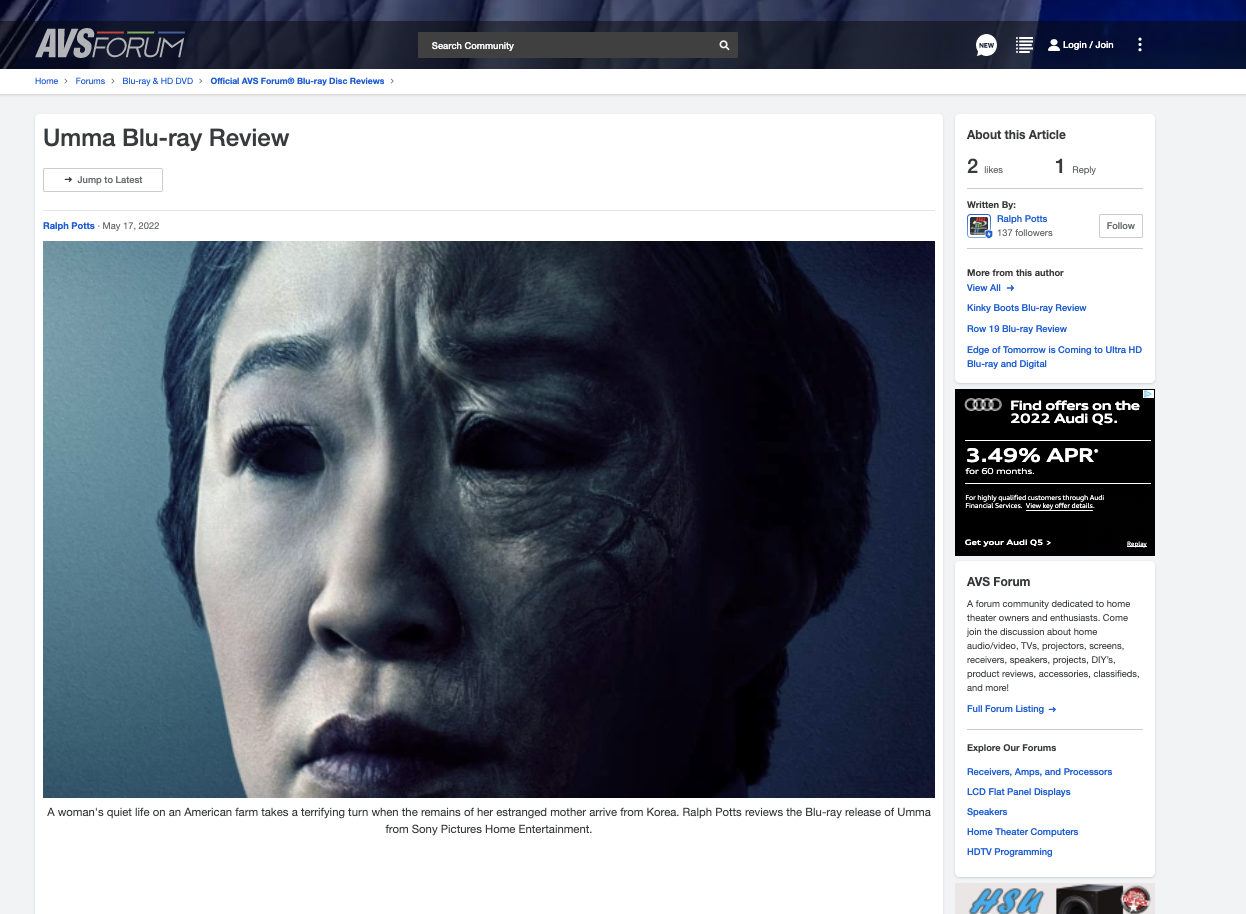
Task: Click inside the Search Community field
Action: (x=570, y=45)
